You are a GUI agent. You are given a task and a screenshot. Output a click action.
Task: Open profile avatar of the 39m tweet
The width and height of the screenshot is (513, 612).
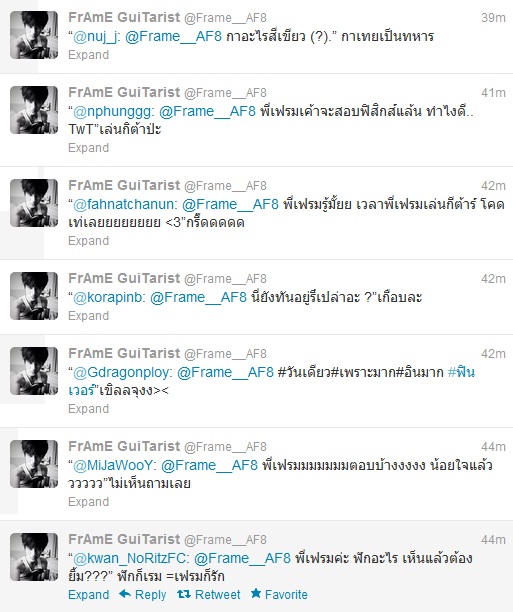click(x=34, y=35)
